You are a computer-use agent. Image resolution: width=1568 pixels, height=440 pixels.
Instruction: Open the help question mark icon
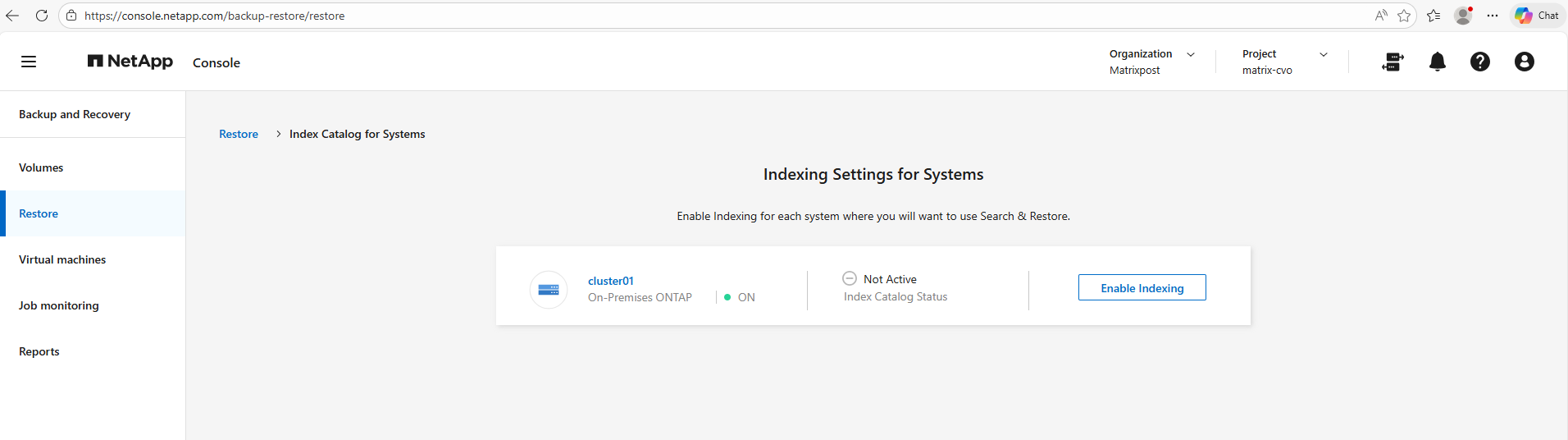[1479, 62]
